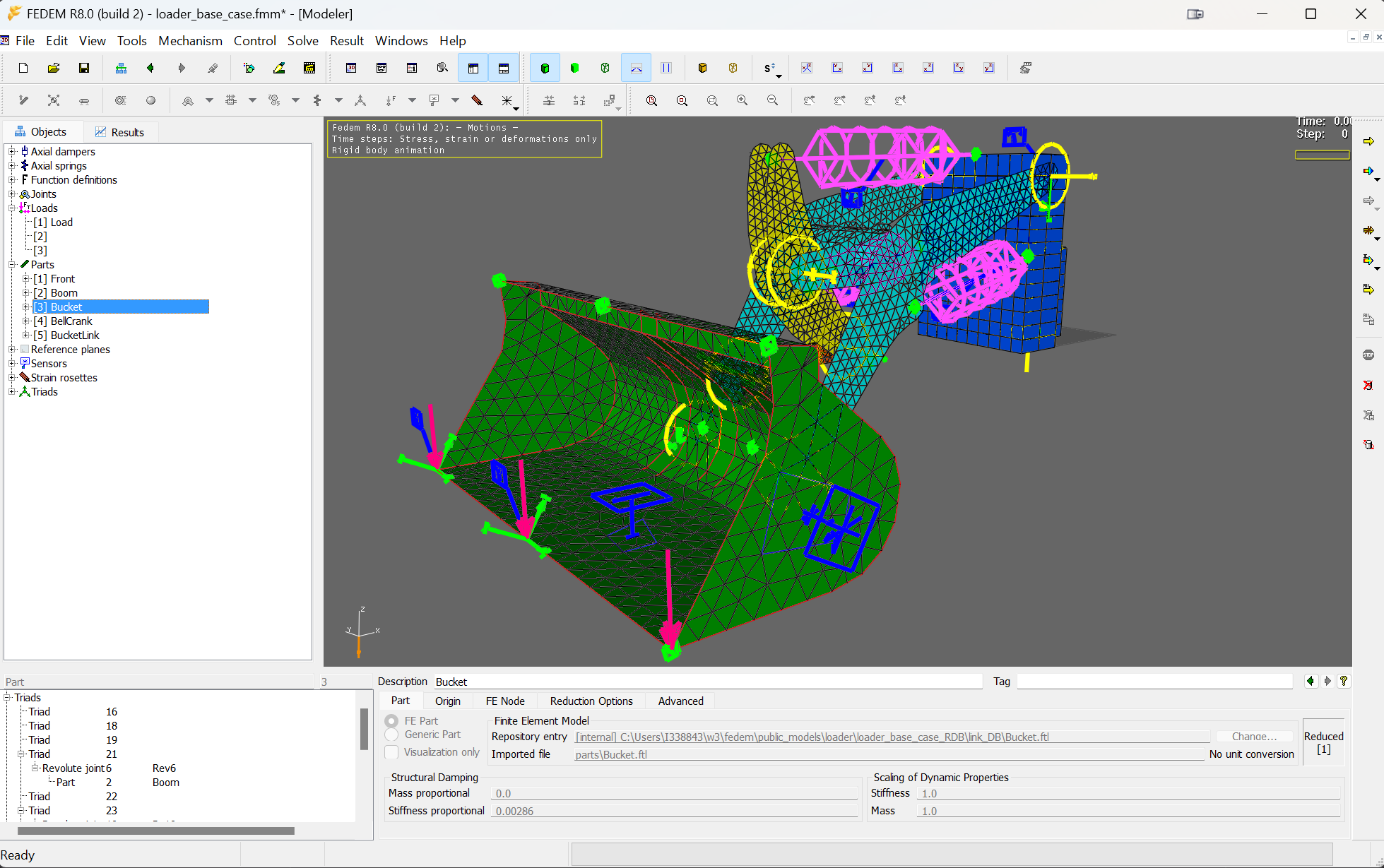Viewport: 1384px width, 868px height.
Task: Click the zoom-to-fit magnifier icon
Action: (x=651, y=100)
